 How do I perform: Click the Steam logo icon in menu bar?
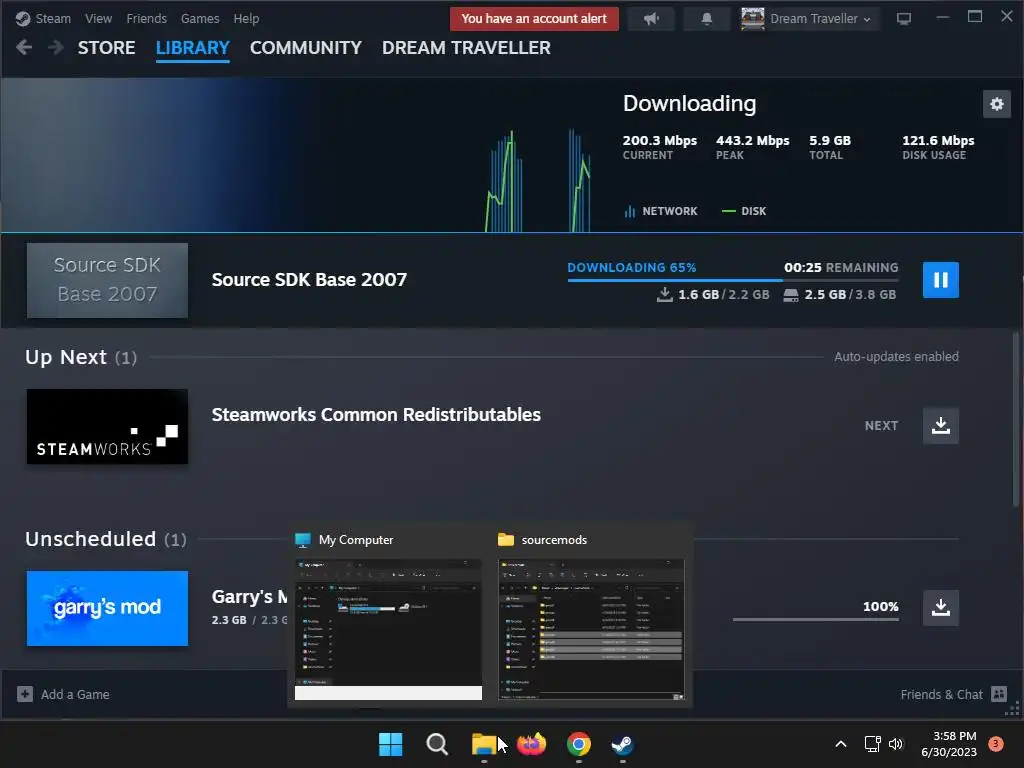click(23, 19)
